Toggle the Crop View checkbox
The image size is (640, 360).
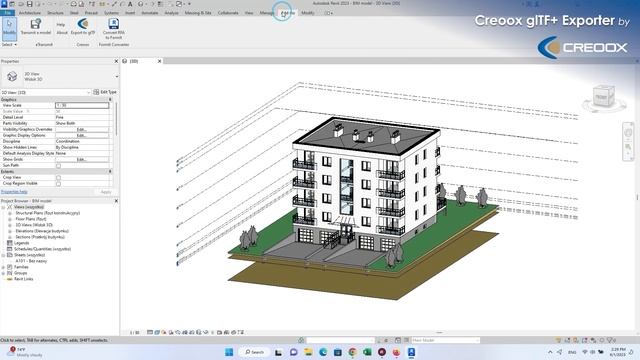click(x=58, y=178)
